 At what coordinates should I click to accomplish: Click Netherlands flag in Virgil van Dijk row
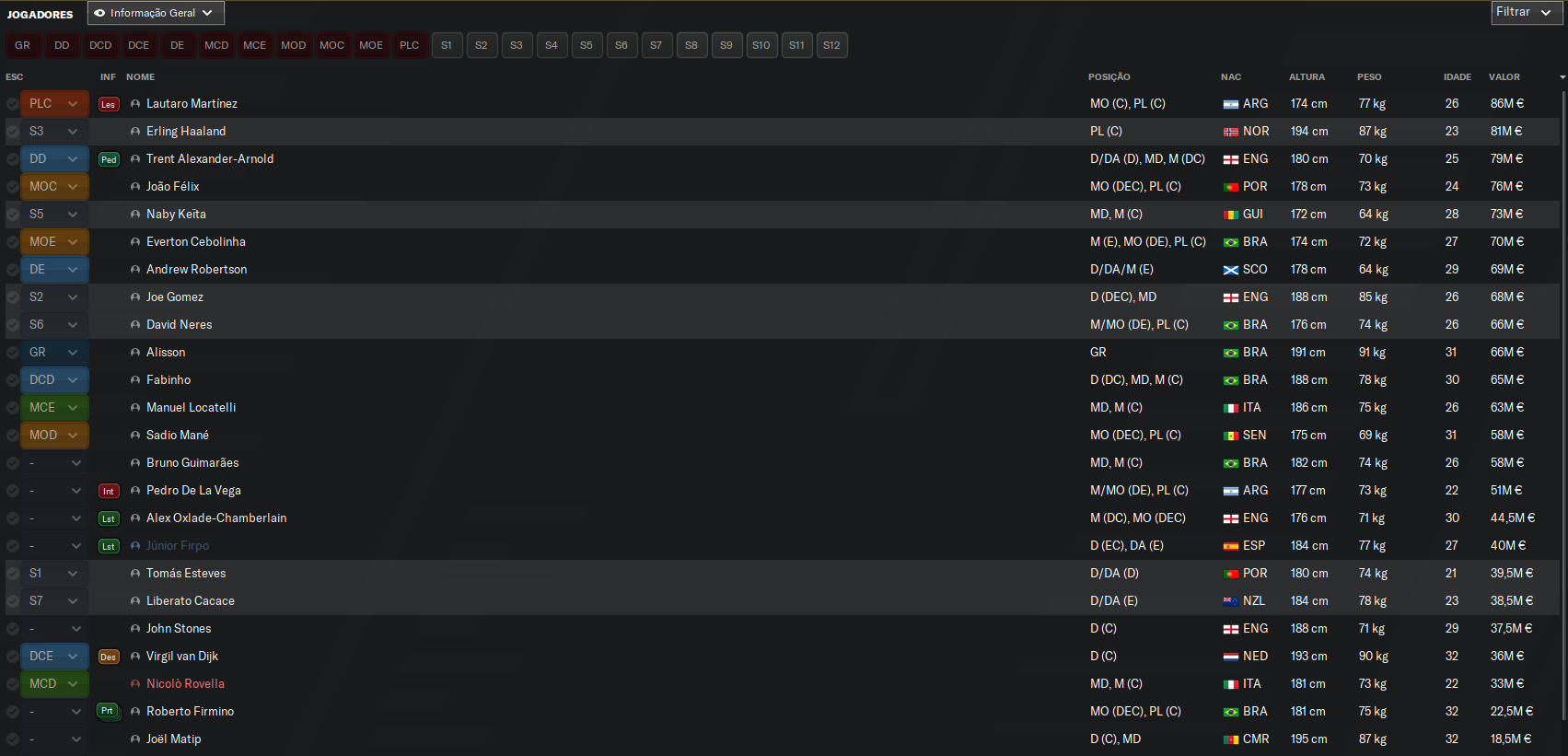point(1230,657)
